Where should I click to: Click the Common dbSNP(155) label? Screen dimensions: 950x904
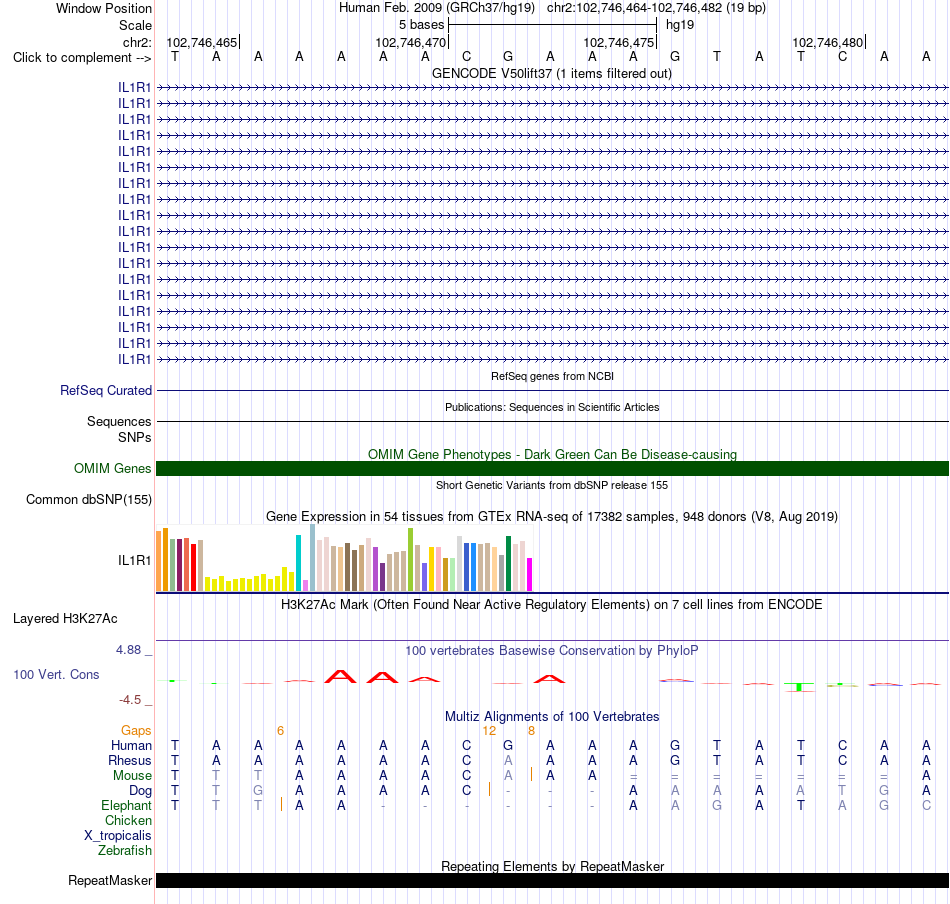pyautogui.click(x=88, y=500)
